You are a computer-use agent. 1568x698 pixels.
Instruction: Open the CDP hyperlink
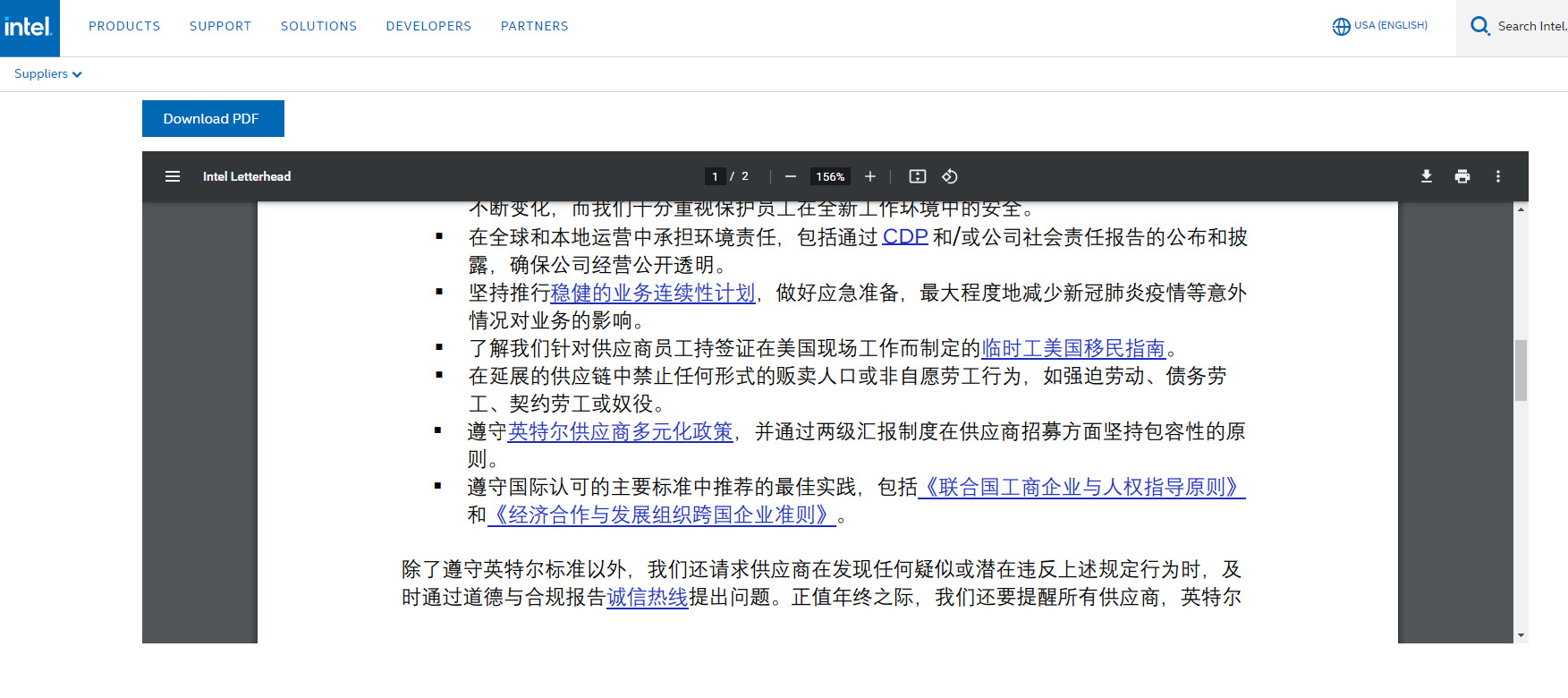[904, 237]
